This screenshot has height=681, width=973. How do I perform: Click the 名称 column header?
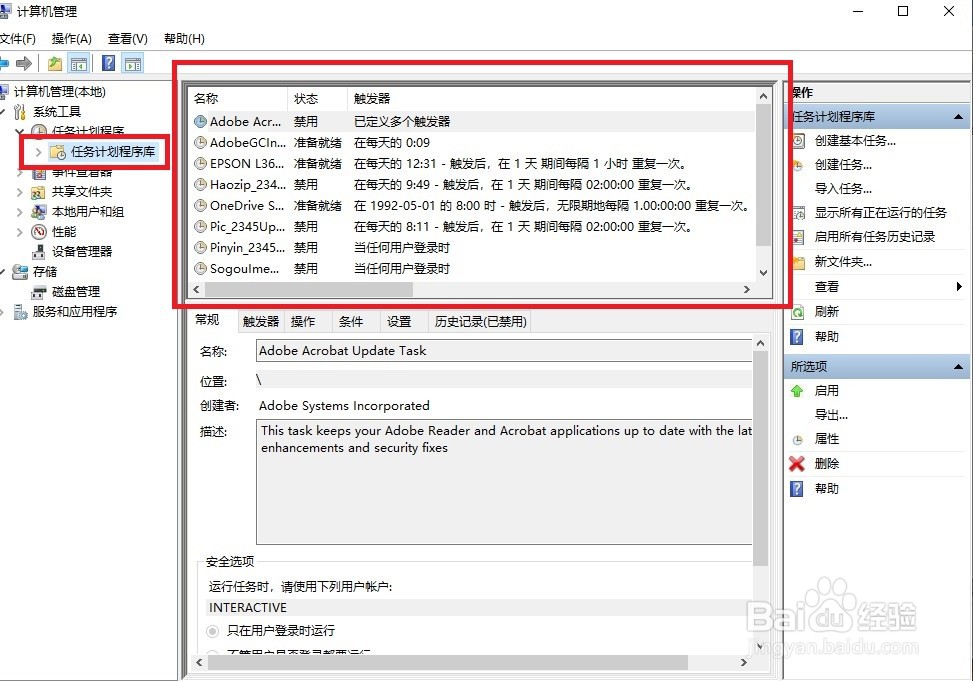238,99
